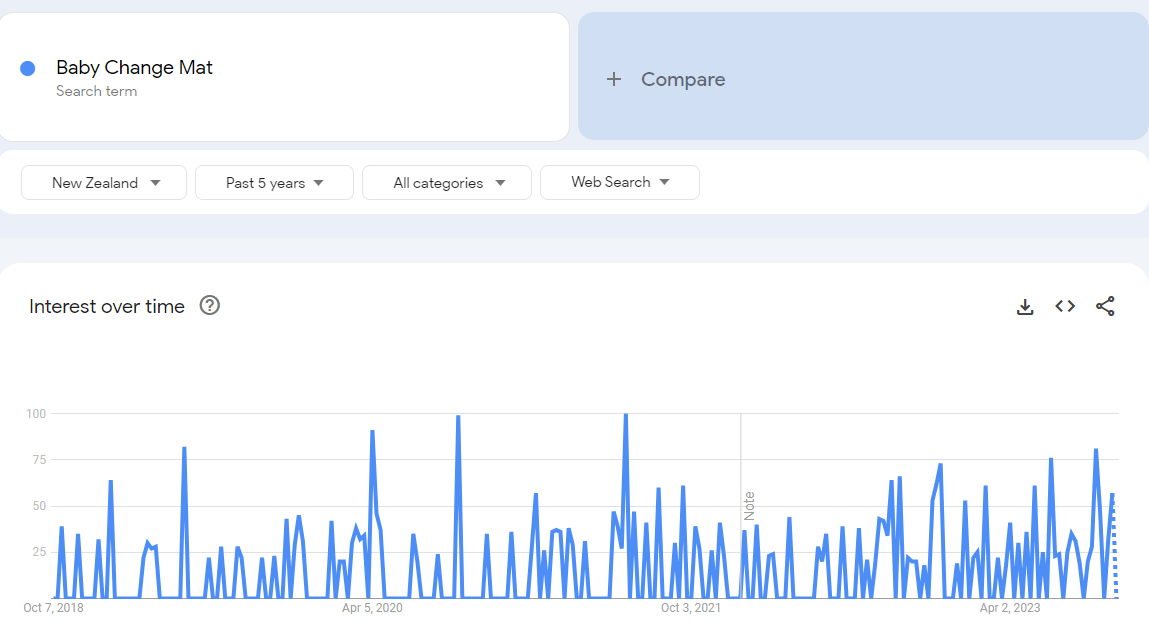Click the plus icon beside Compare

[x=614, y=79]
